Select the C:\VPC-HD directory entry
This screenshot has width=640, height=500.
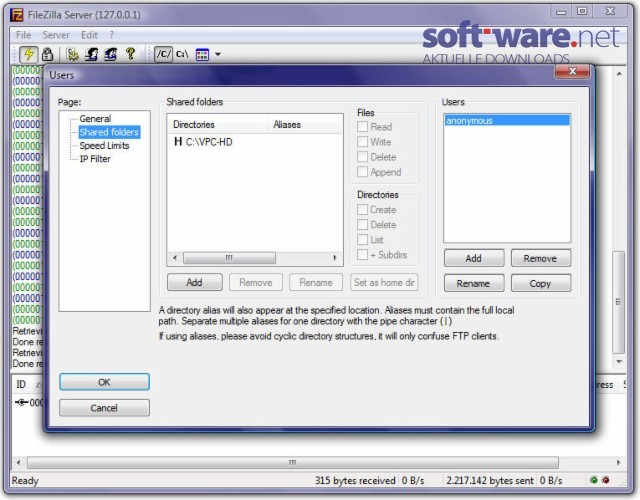209,142
